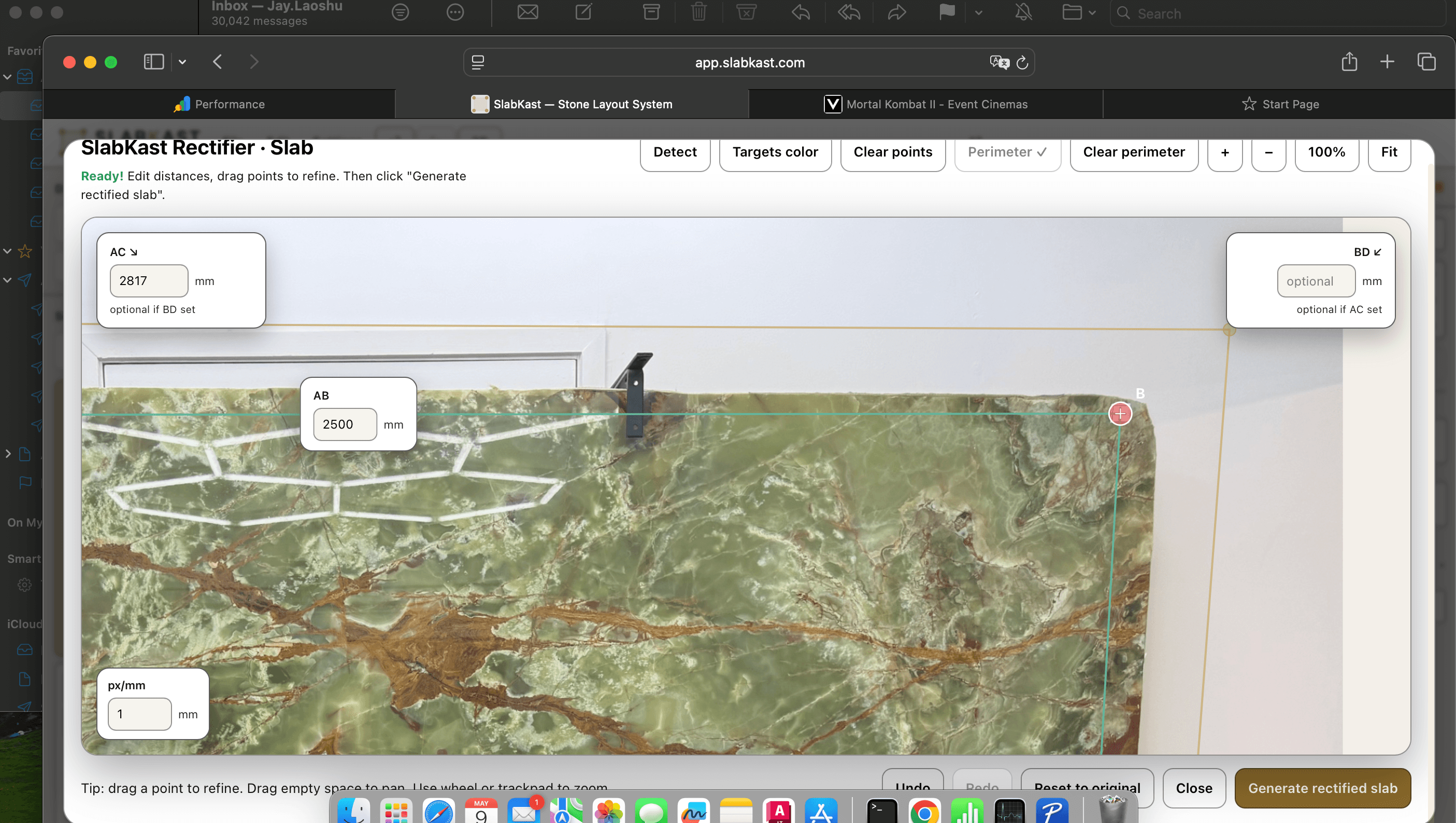
Task: Open Safari from the Dock
Action: point(438,812)
